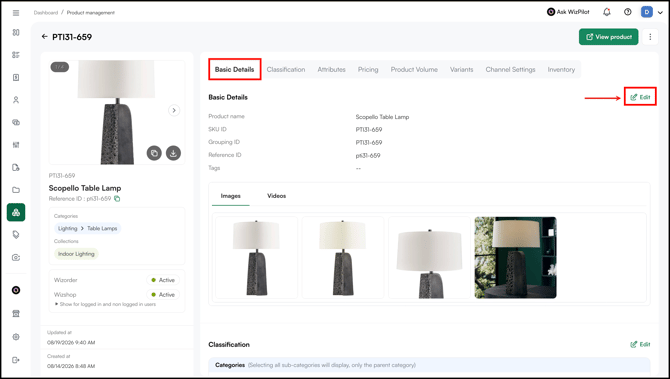Open the hamburger menu in the sidebar
Image resolution: width=670 pixels, height=379 pixels.
16,13
